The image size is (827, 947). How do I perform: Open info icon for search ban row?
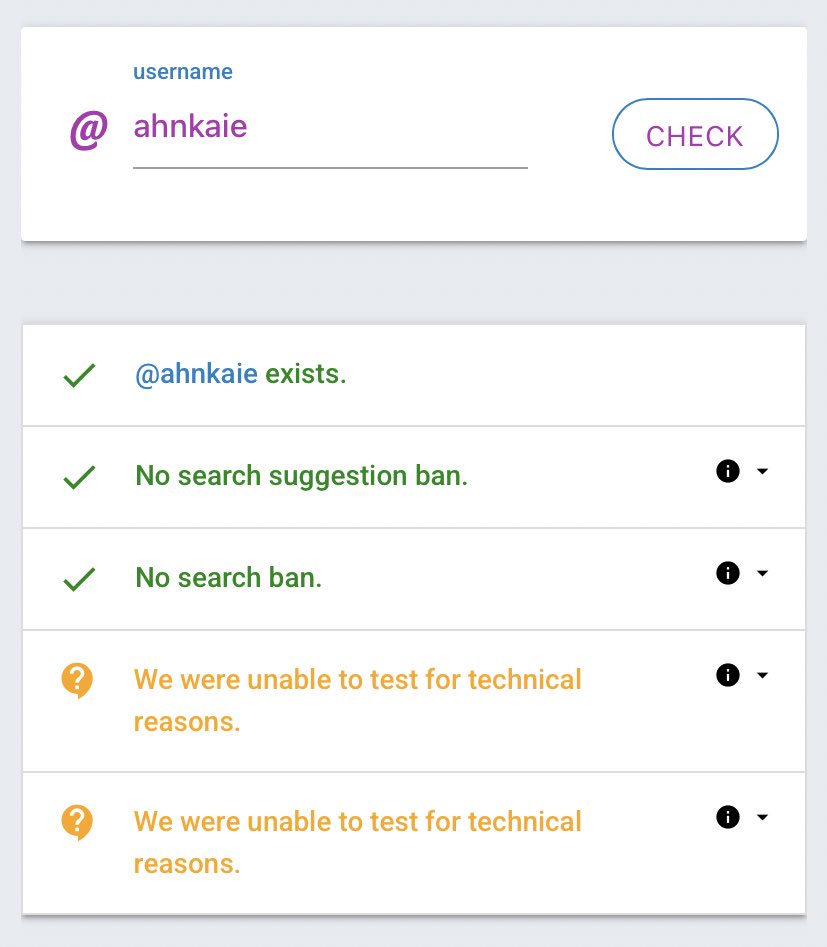(728, 573)
